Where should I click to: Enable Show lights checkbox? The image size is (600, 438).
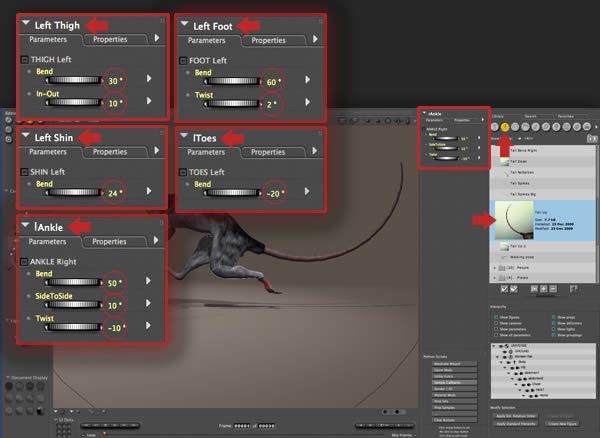[x=554, y=329]
